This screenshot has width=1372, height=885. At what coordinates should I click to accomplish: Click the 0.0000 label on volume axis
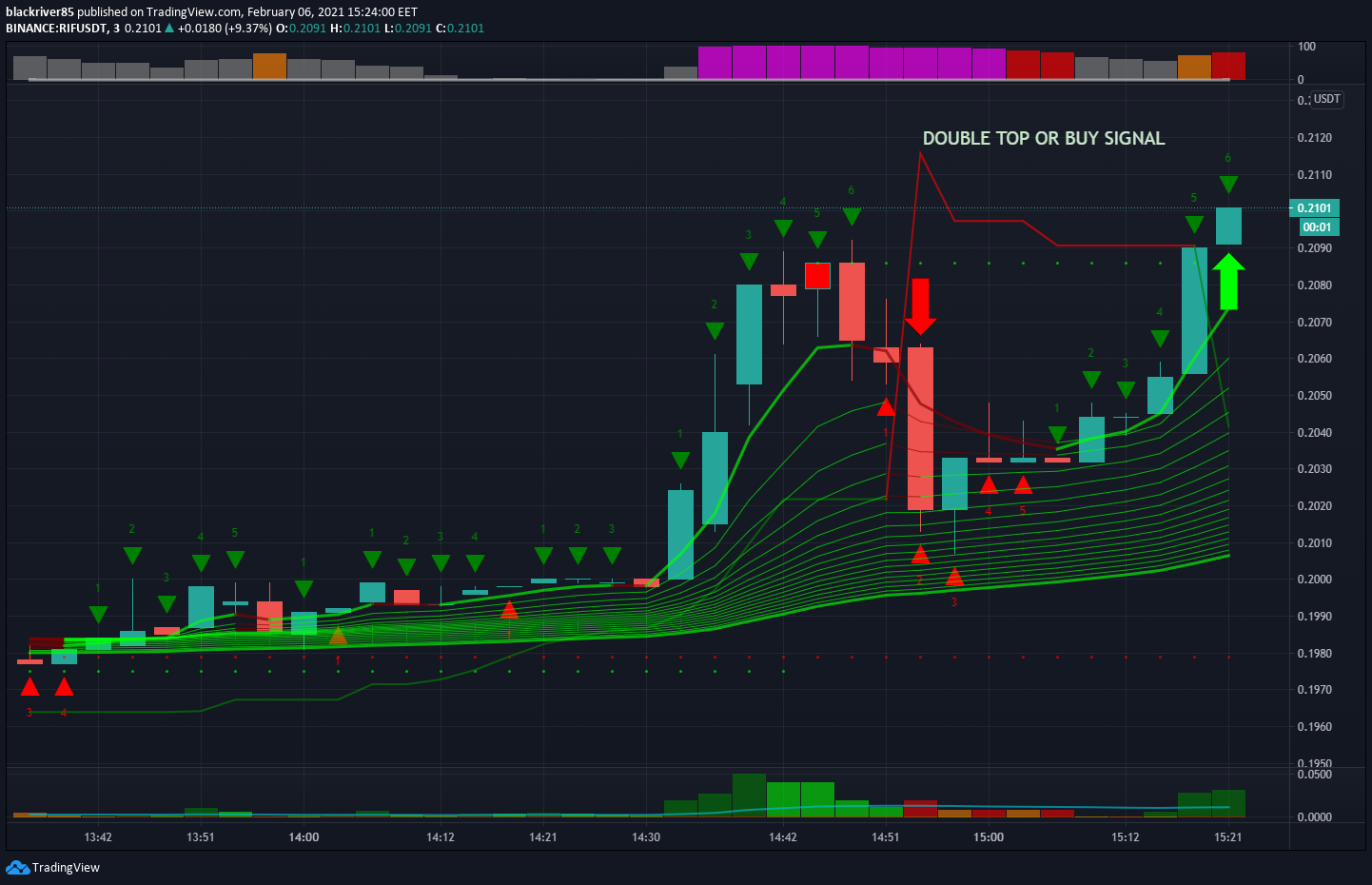1314,817
